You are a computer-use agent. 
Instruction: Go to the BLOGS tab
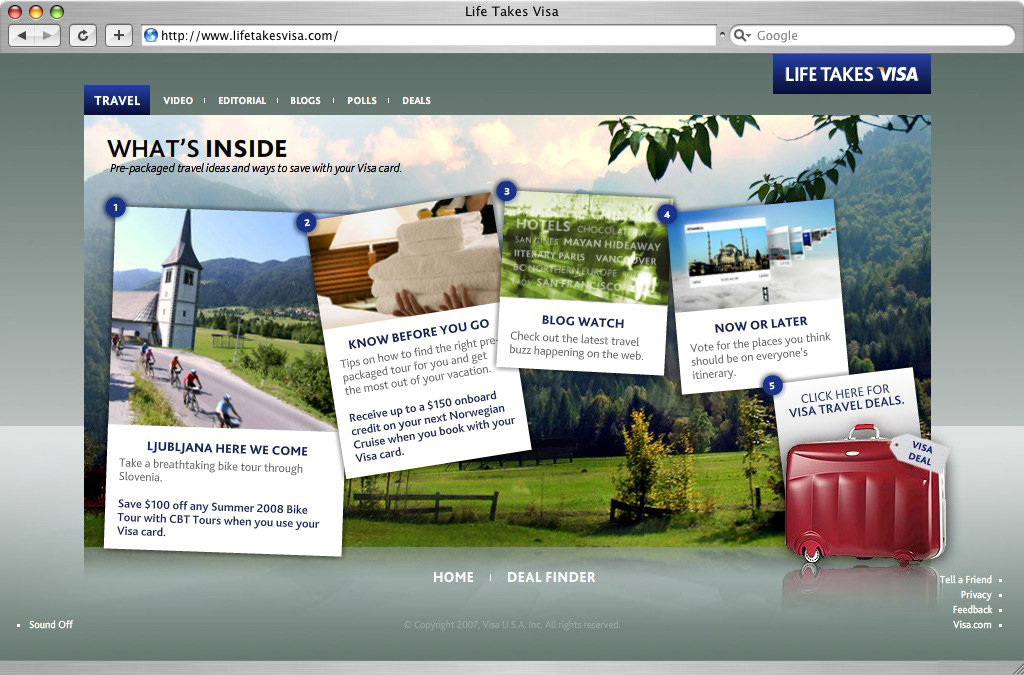(x=305, y=101)
